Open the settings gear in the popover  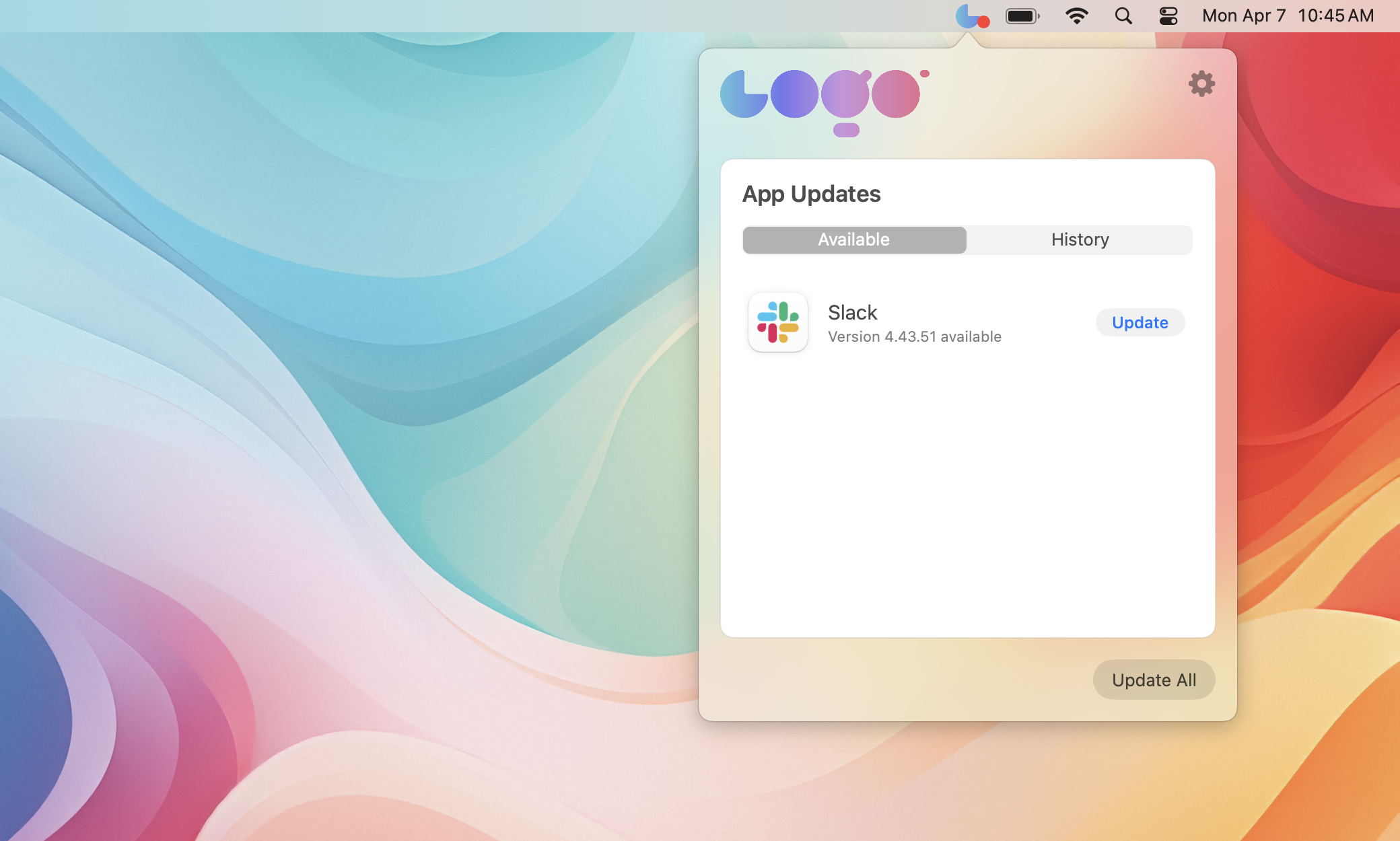pos(1202,83)
